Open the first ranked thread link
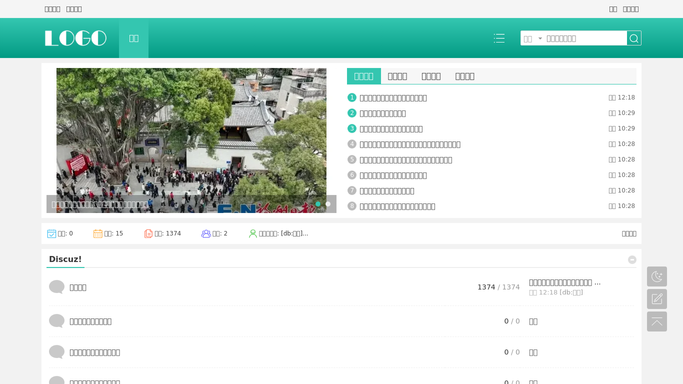 pos(393,98)
